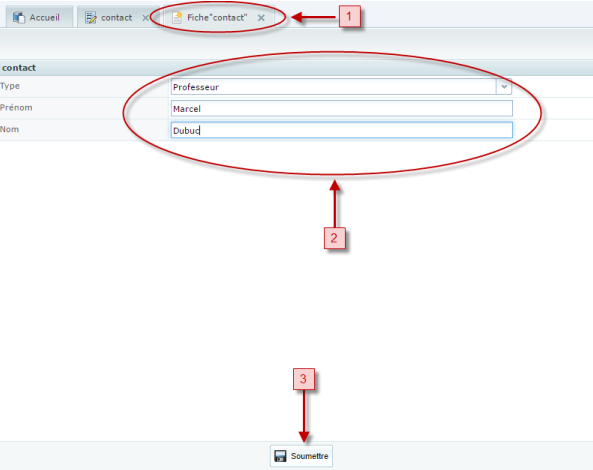Click the Accueil home icon
This screenshot has height=470, width=593.
coord(19,17)
